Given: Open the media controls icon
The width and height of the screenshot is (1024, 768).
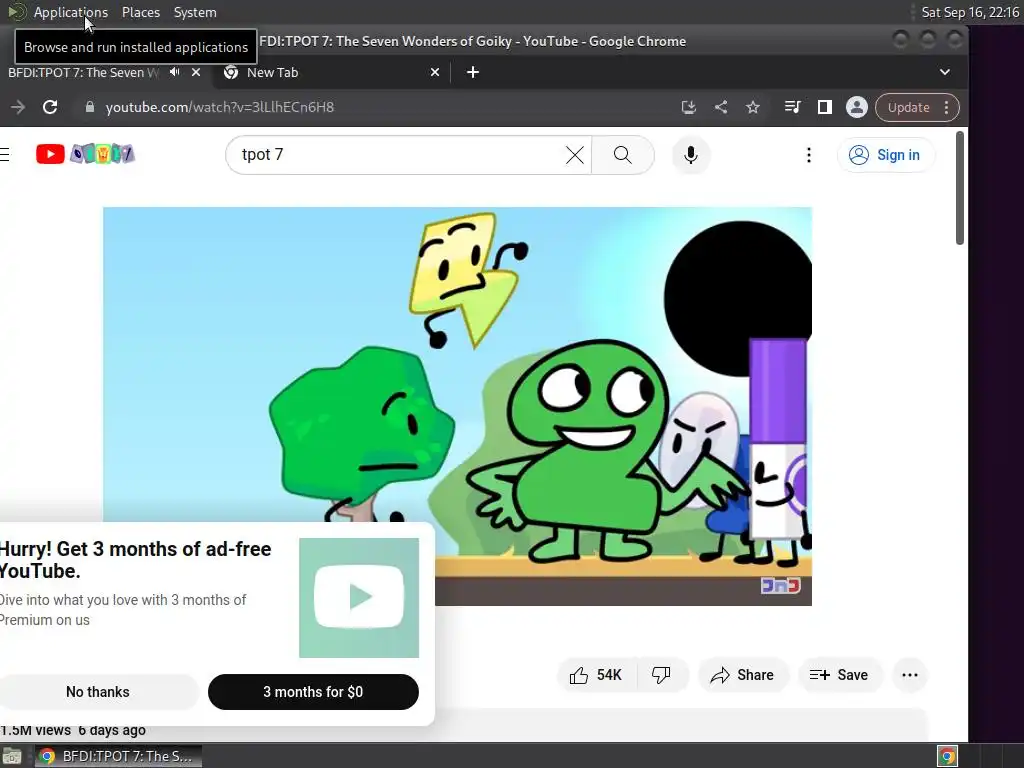Looking at the screenshot, I should click(x=792, y=107).
